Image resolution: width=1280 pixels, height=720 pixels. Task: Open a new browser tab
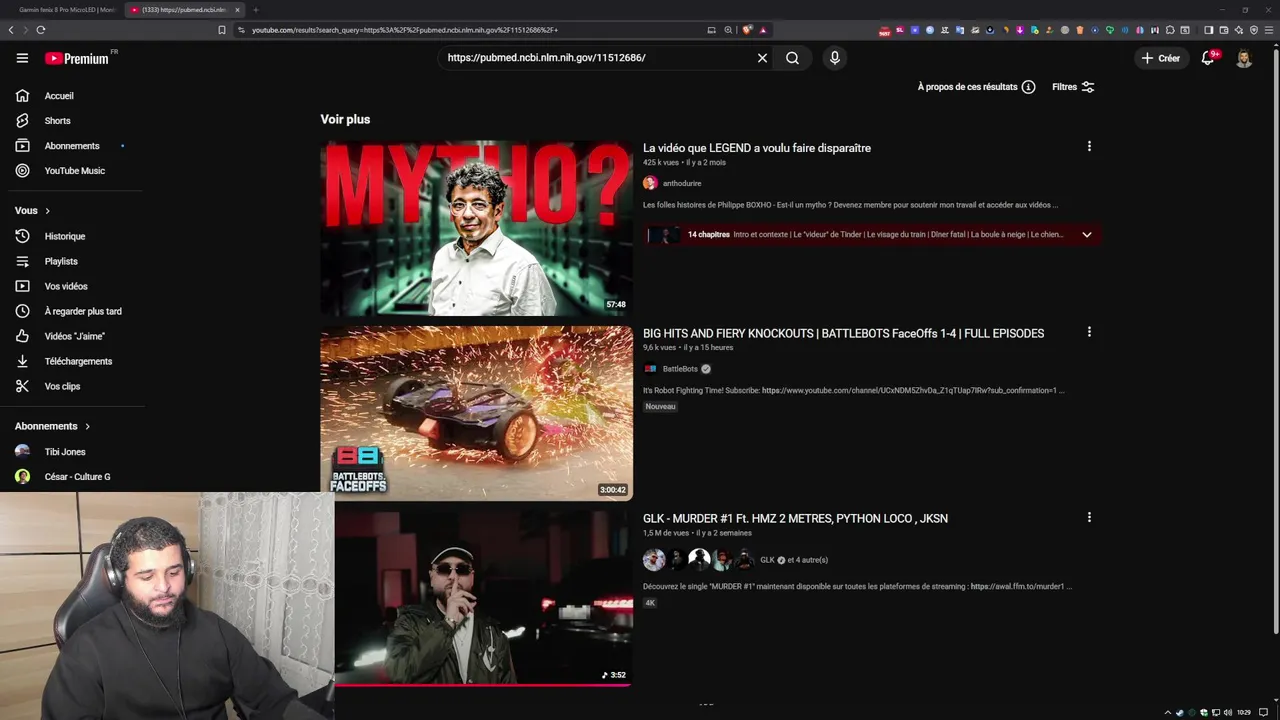(255, 10)
